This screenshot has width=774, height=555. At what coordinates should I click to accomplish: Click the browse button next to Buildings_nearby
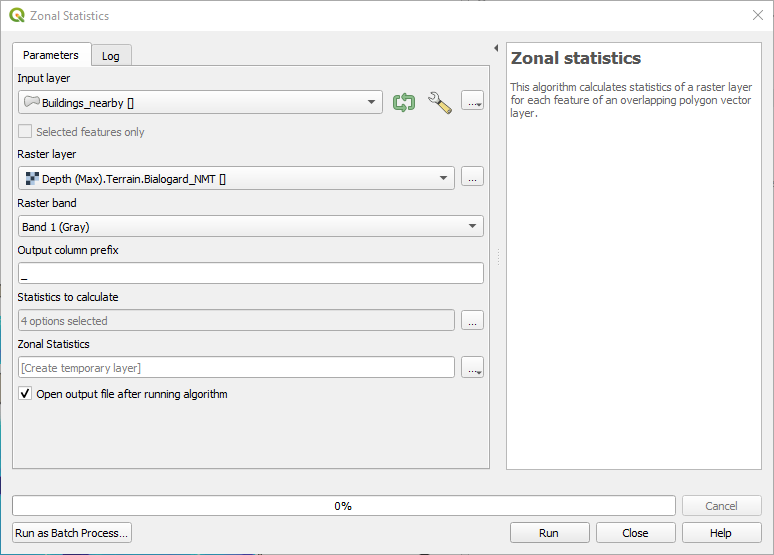(x=473, y=102)
